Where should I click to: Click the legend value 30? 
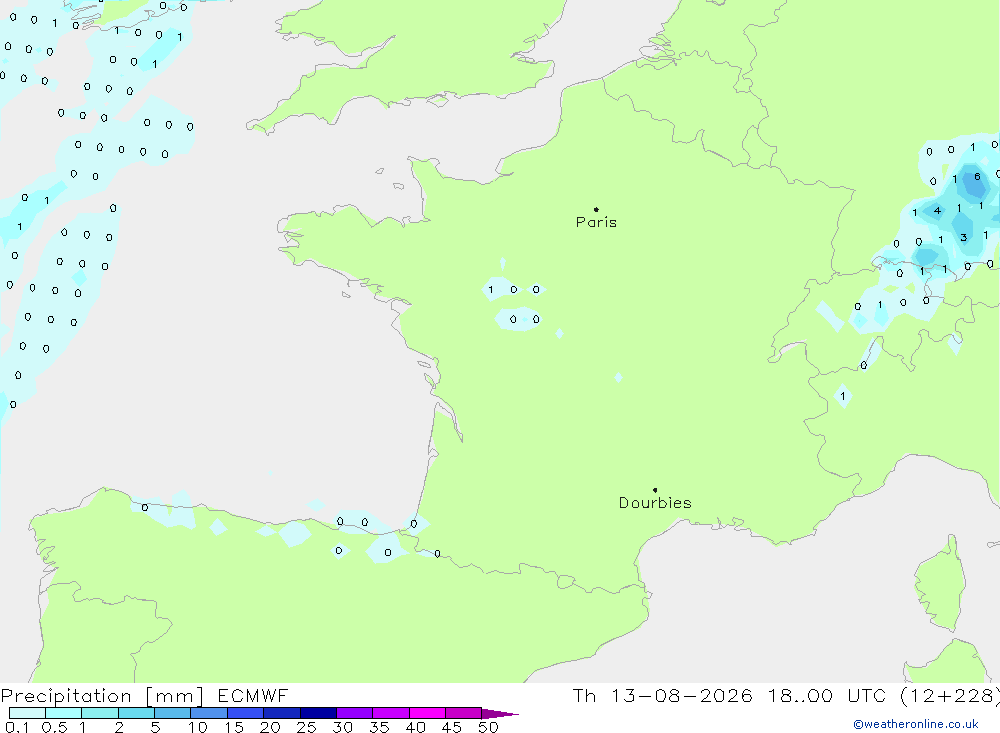pyautogui.click(x=343, y=727)
